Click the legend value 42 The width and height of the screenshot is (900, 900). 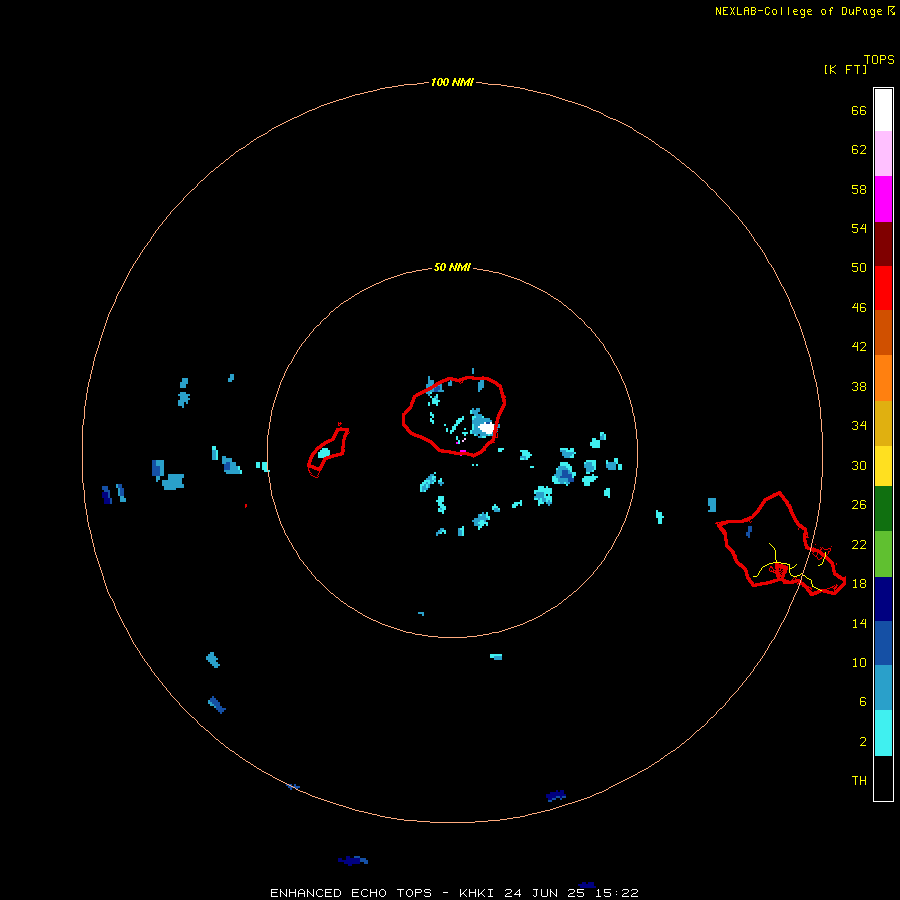pos(859,346)
